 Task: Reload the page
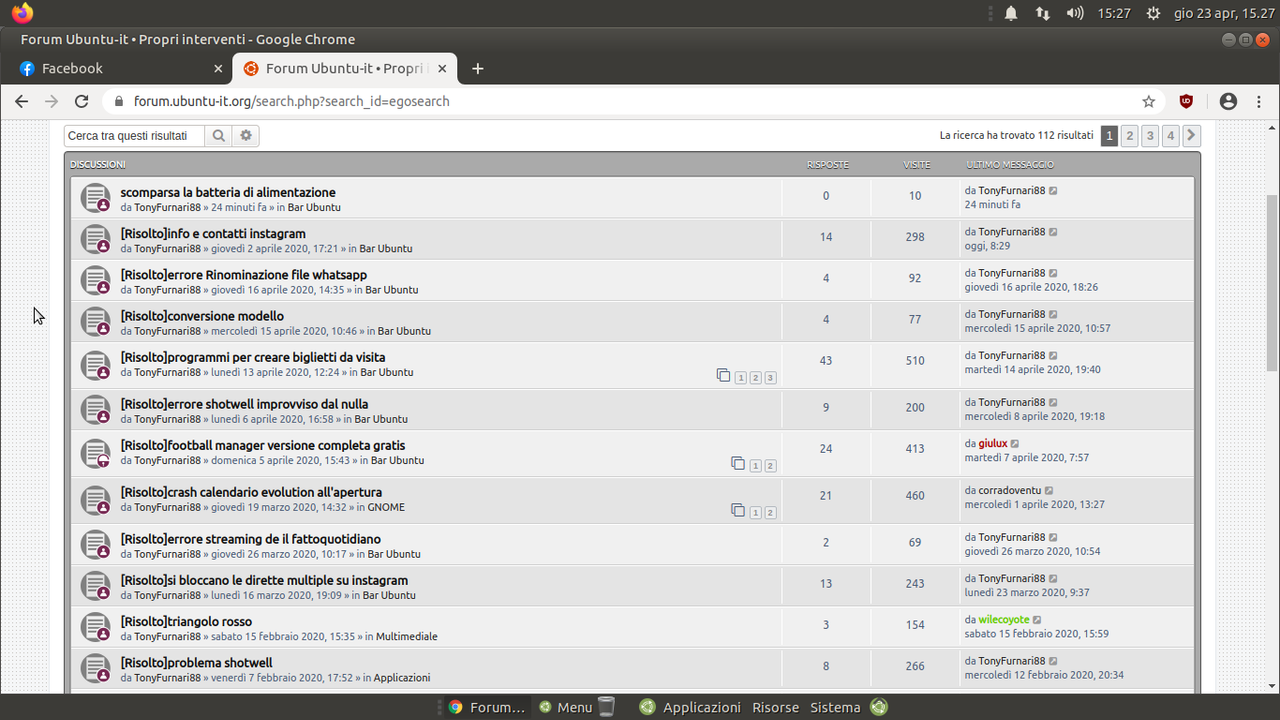point(82,101)
